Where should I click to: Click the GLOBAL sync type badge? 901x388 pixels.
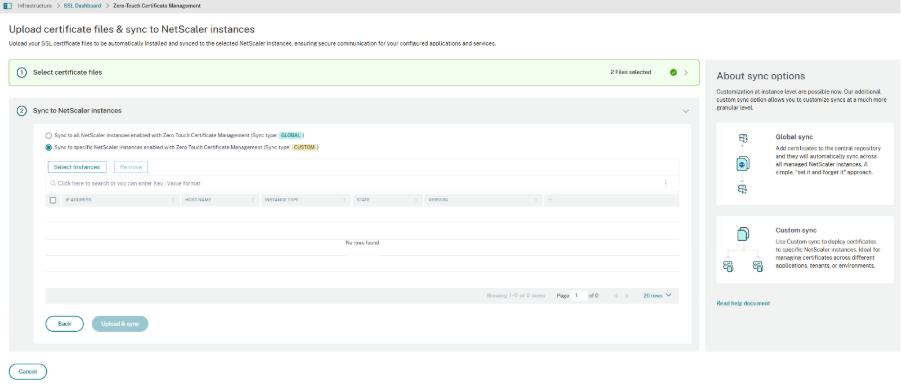291,136
